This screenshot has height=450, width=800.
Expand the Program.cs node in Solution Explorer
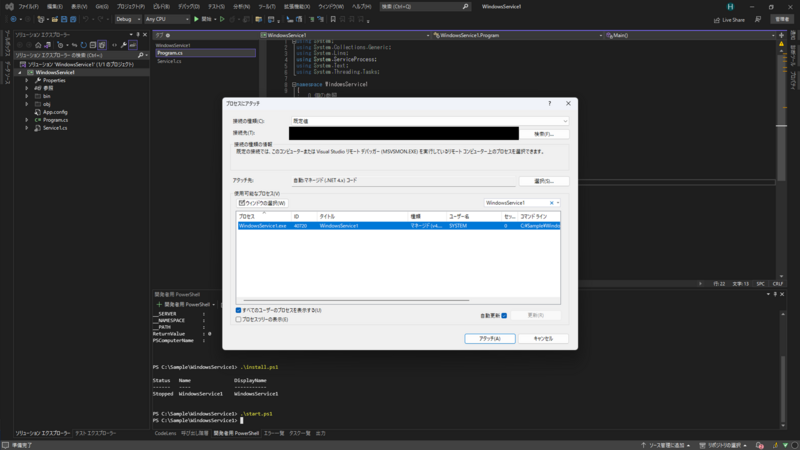click(x=27, y=120)
